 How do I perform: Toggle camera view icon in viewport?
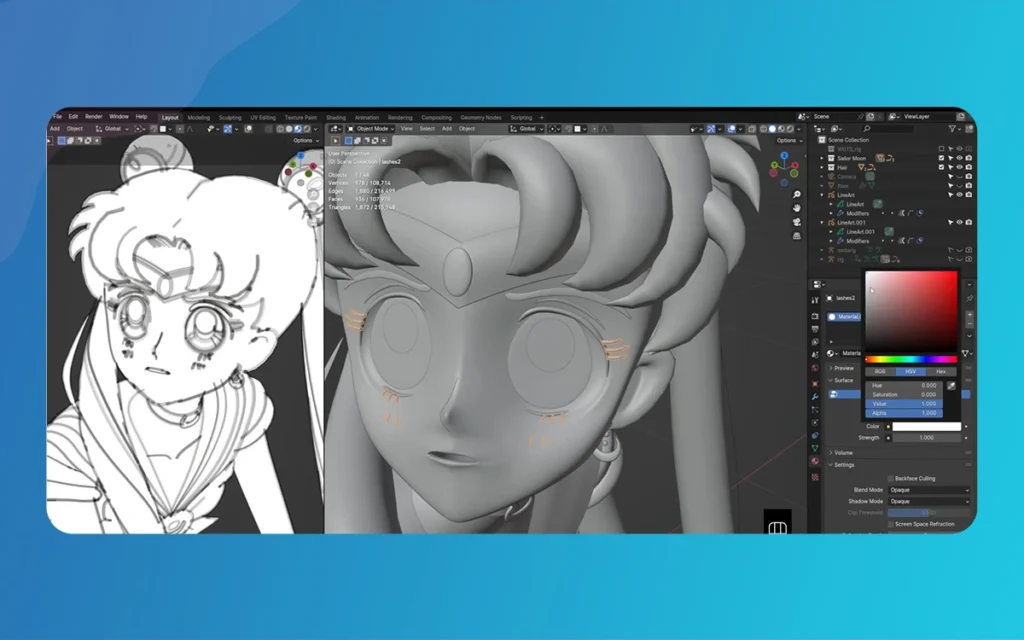point(797,222)
